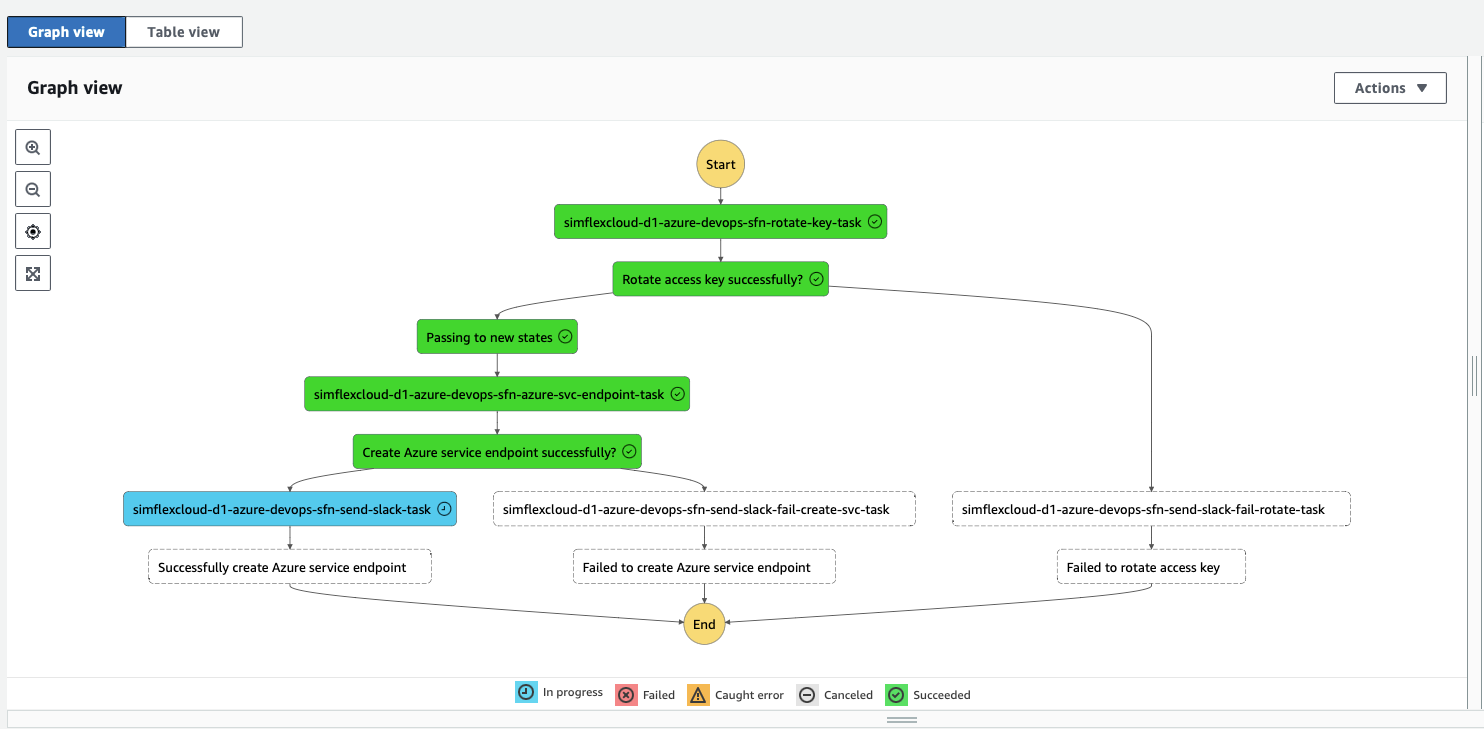
Task: Click in-progress clock icon on send-slack-task node
Action: [444, 510]
